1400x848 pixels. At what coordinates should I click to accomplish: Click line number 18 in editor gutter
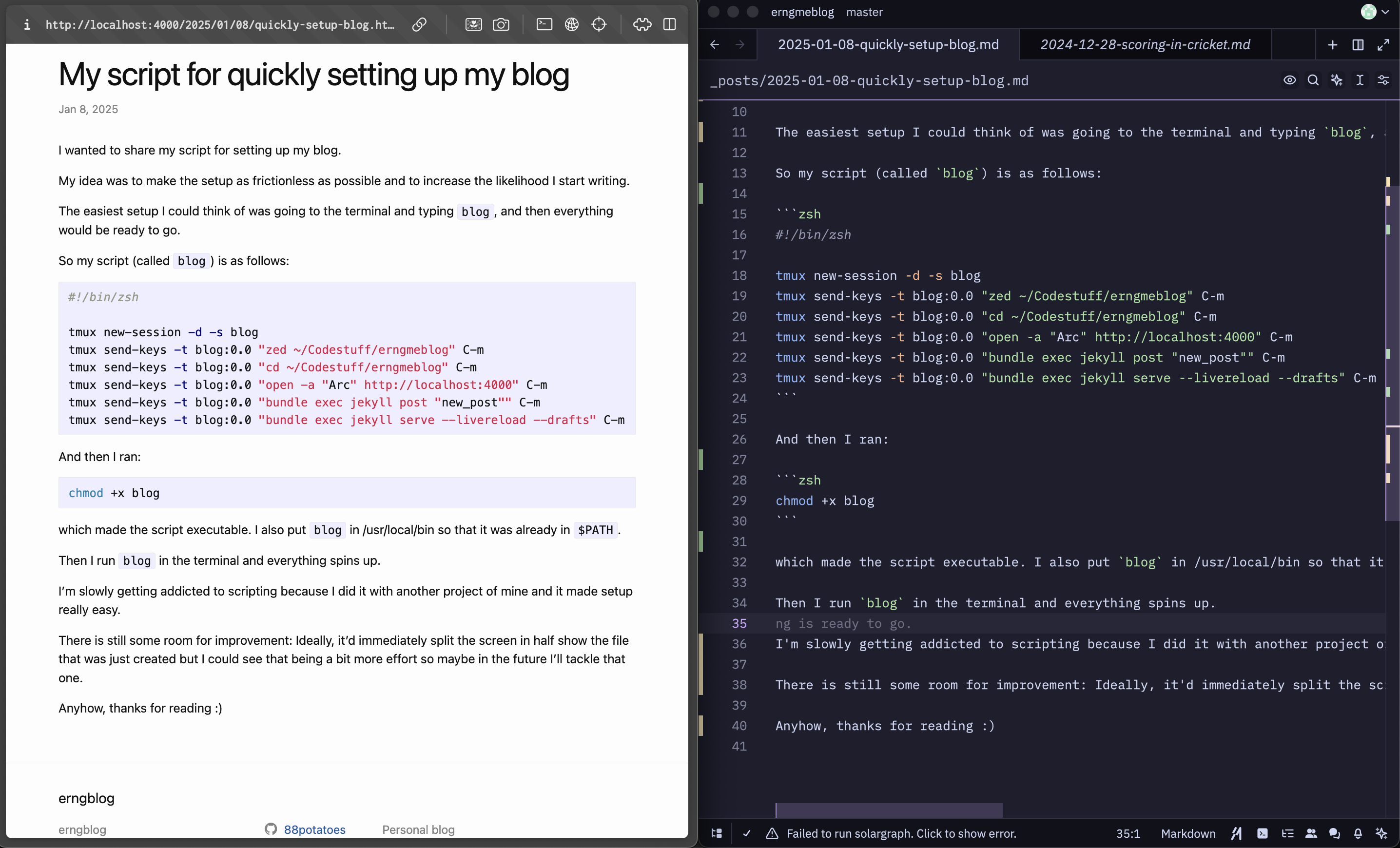tap(739, 275)
